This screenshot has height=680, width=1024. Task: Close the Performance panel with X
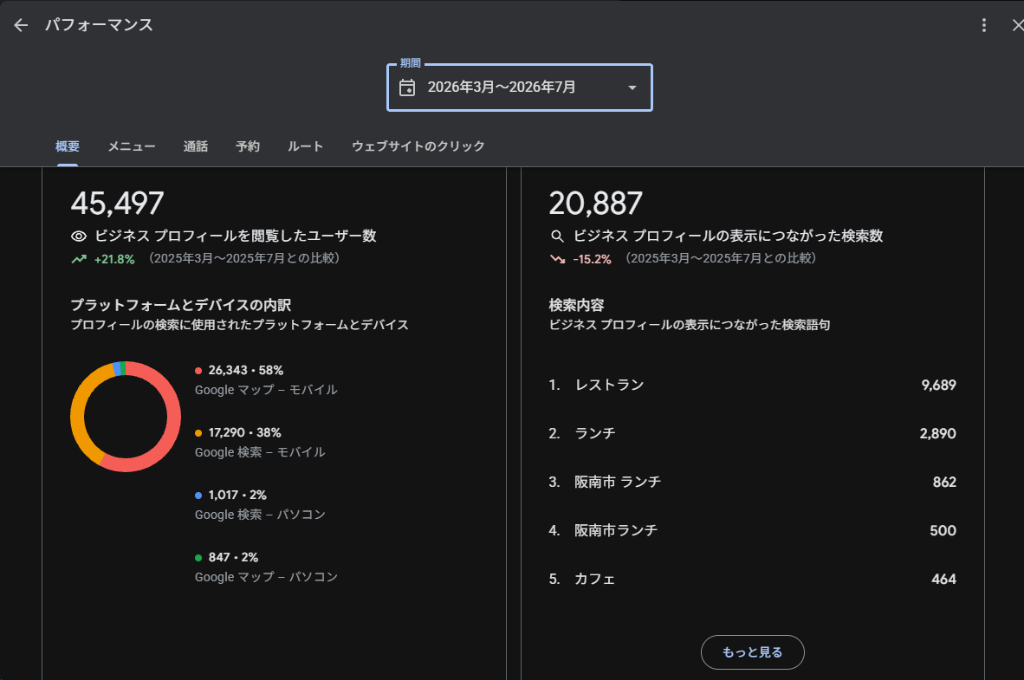point(1017,25)
